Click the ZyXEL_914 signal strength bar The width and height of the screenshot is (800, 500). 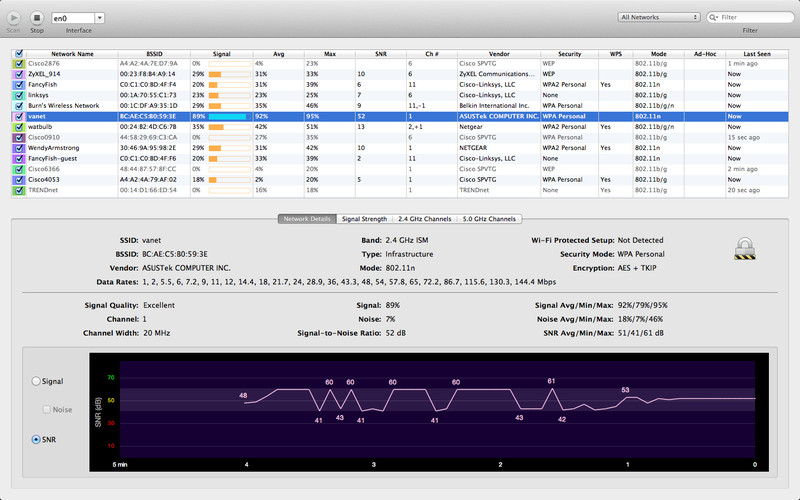click(230, 74)
